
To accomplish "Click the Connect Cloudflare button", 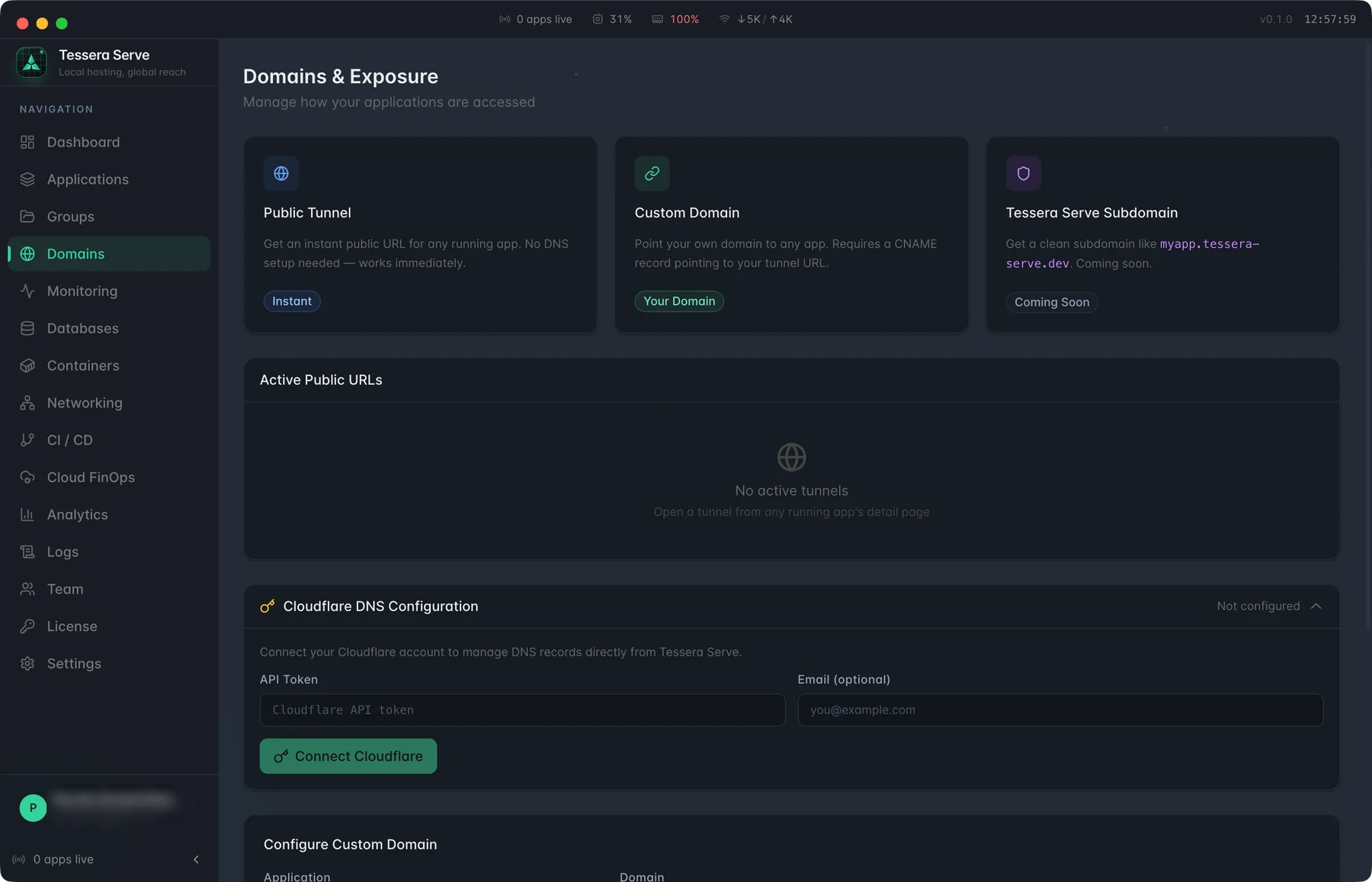I will tap(348, 756).
